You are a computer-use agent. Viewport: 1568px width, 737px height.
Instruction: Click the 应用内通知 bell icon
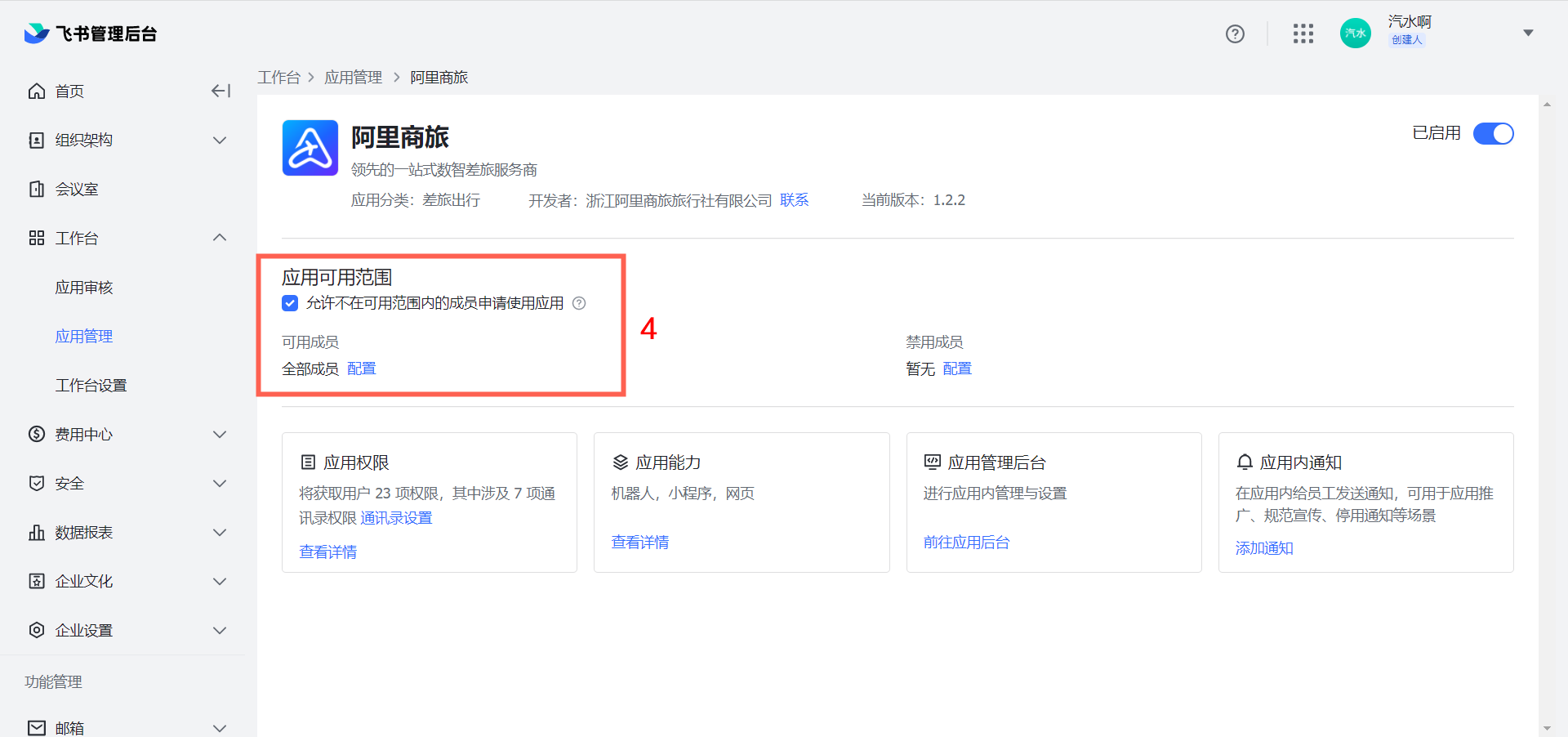(x=1245, y=462)
